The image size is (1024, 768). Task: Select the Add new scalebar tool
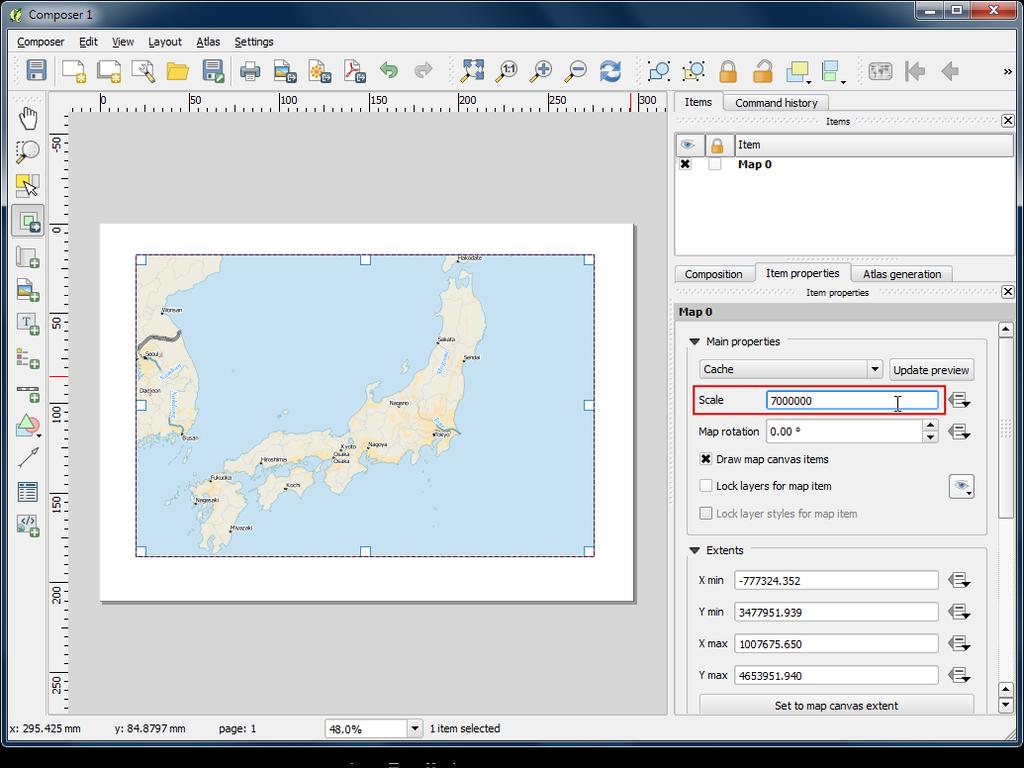pos(27,392)
